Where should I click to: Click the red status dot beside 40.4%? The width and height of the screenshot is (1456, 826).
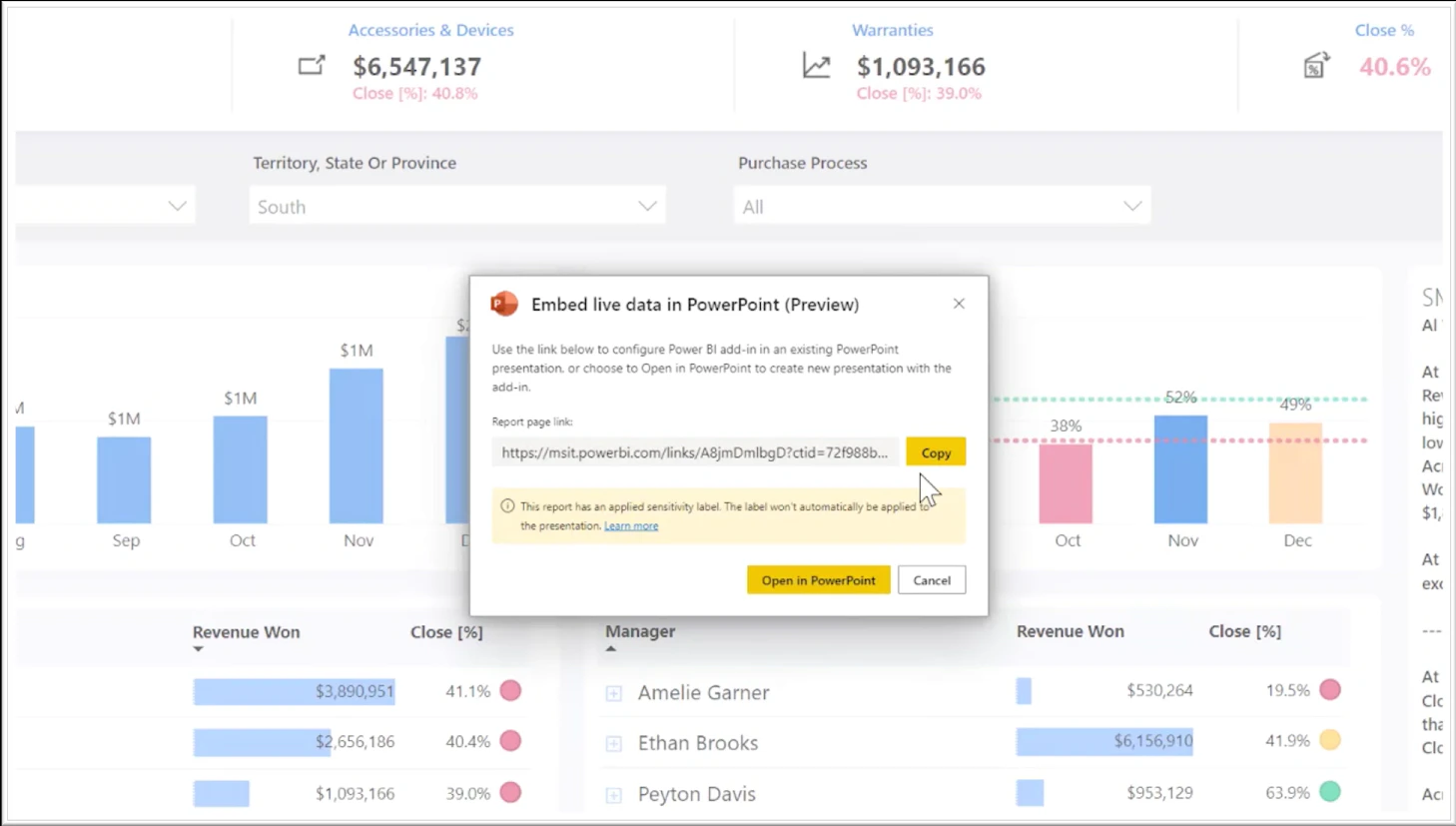[x=510, y=741]
